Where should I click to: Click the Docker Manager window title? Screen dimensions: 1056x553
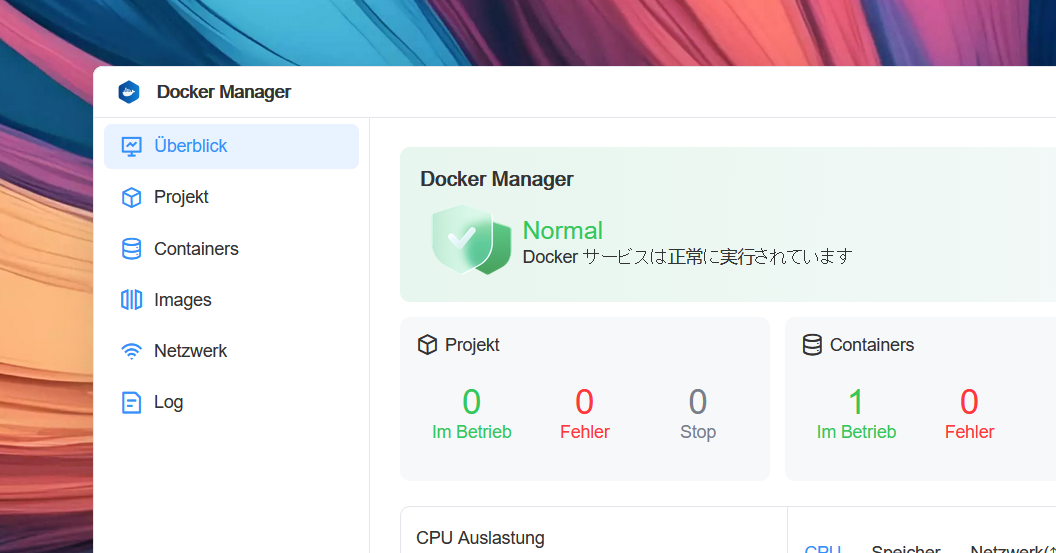pyautogui.click(x=224, y=92)
